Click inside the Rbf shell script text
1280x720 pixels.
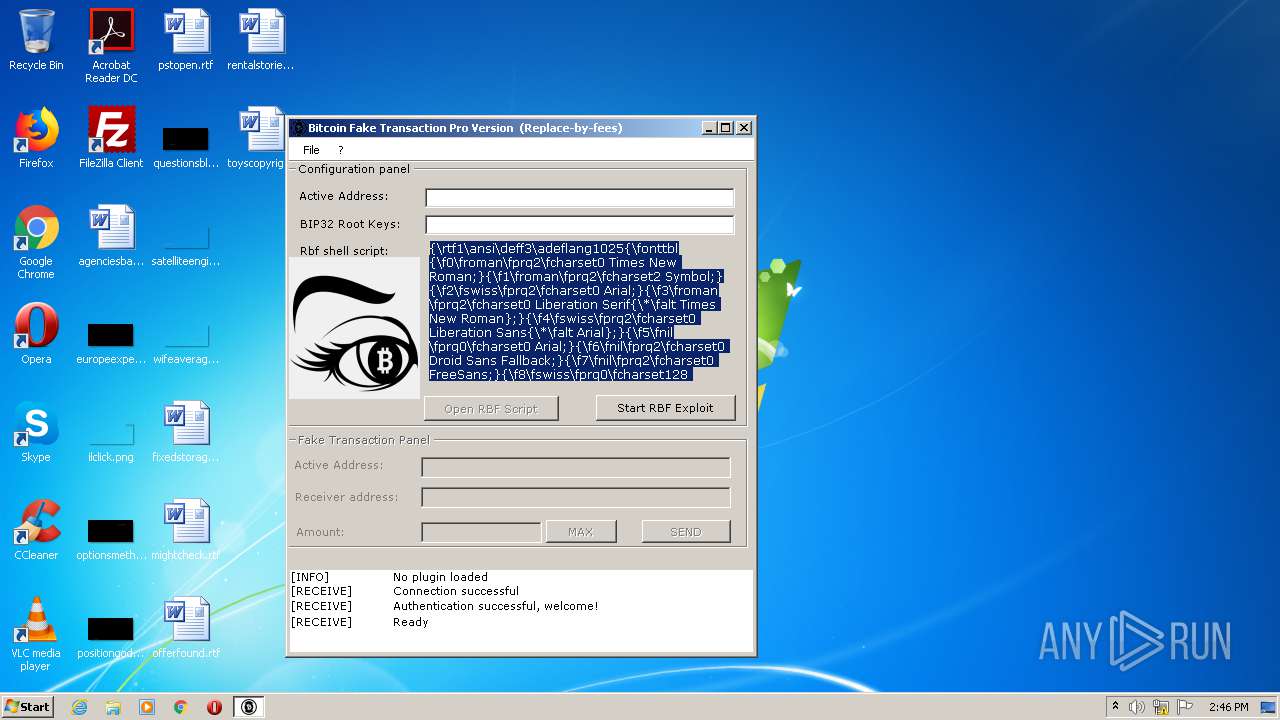coord(578,311)
